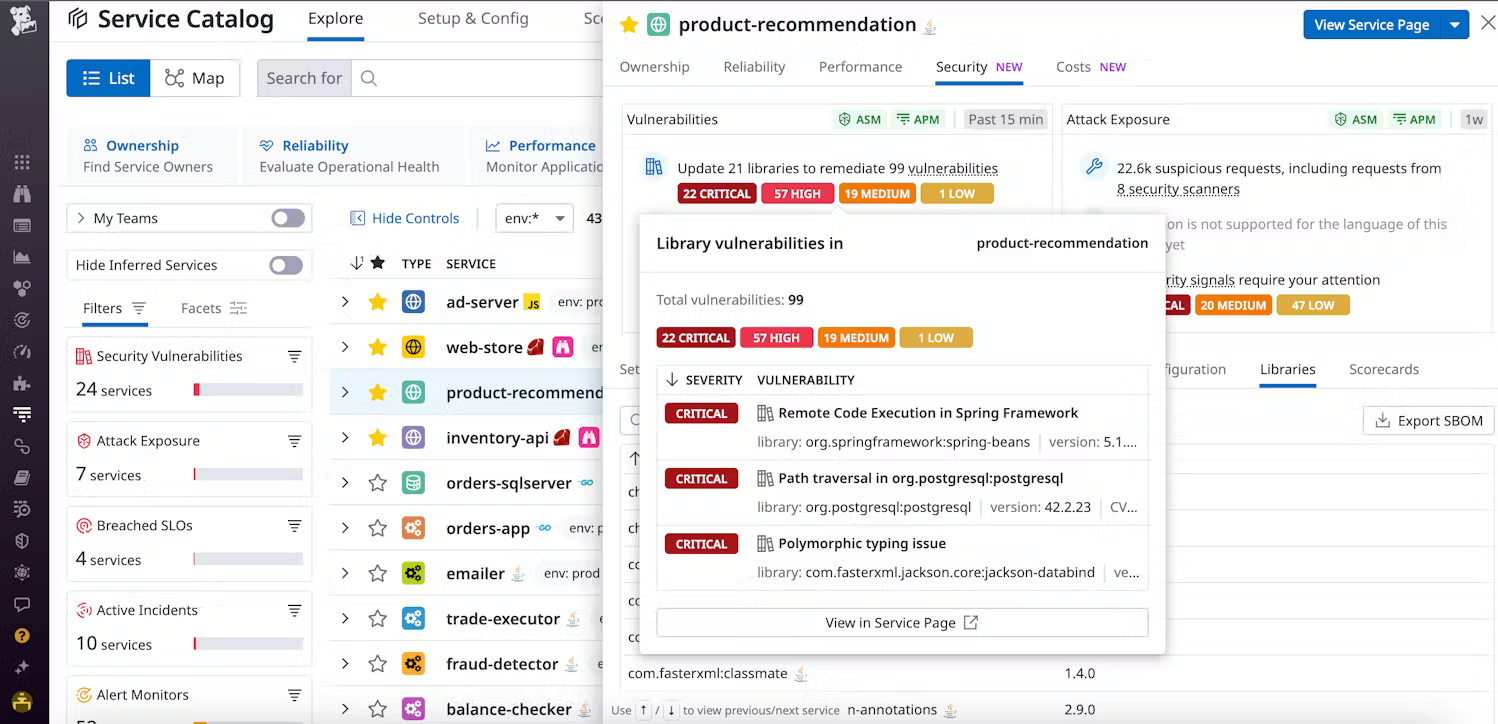Click the emailer service type icon
The height and width of the screenshot is (724, 1498).
coord(414,573)
